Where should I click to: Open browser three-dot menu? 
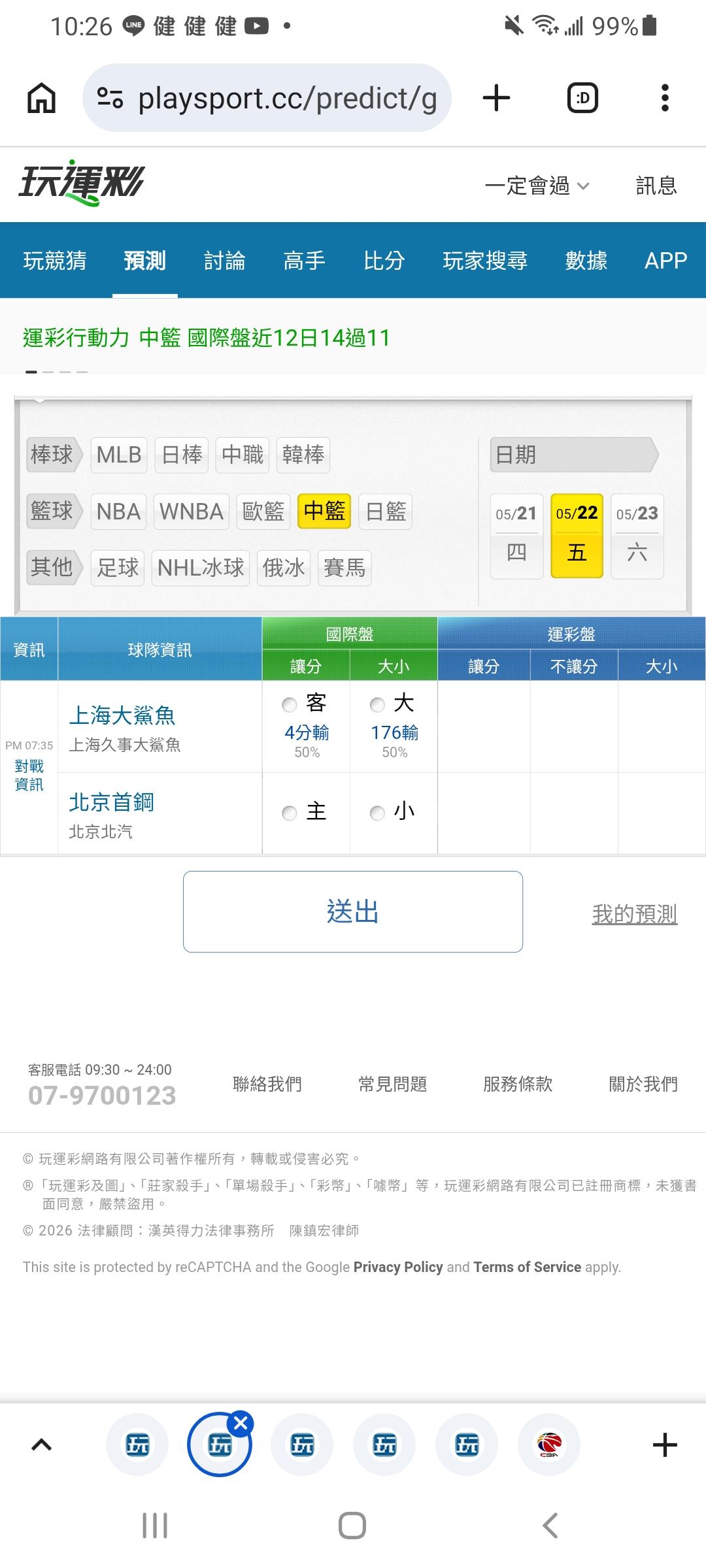tap(665, 98)
